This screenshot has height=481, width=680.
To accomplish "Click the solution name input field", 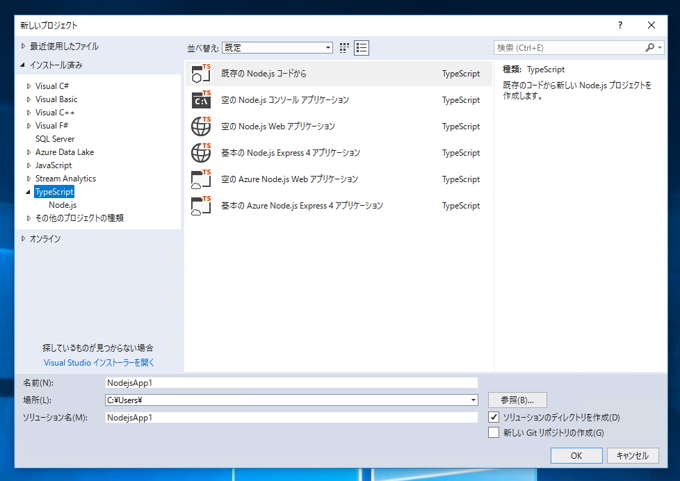I will (291, 417).
